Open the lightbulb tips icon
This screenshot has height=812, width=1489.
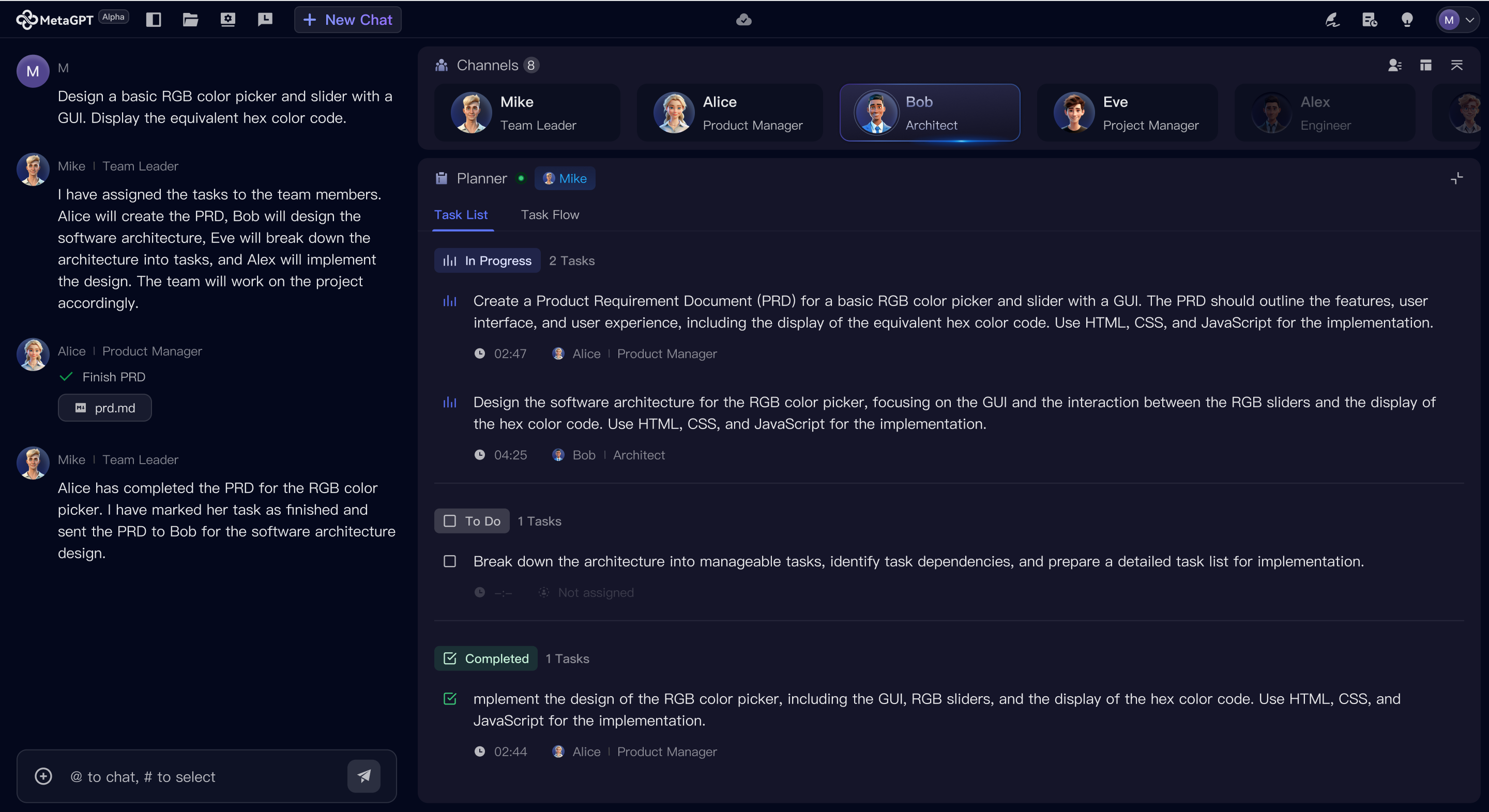[1407, 20]
